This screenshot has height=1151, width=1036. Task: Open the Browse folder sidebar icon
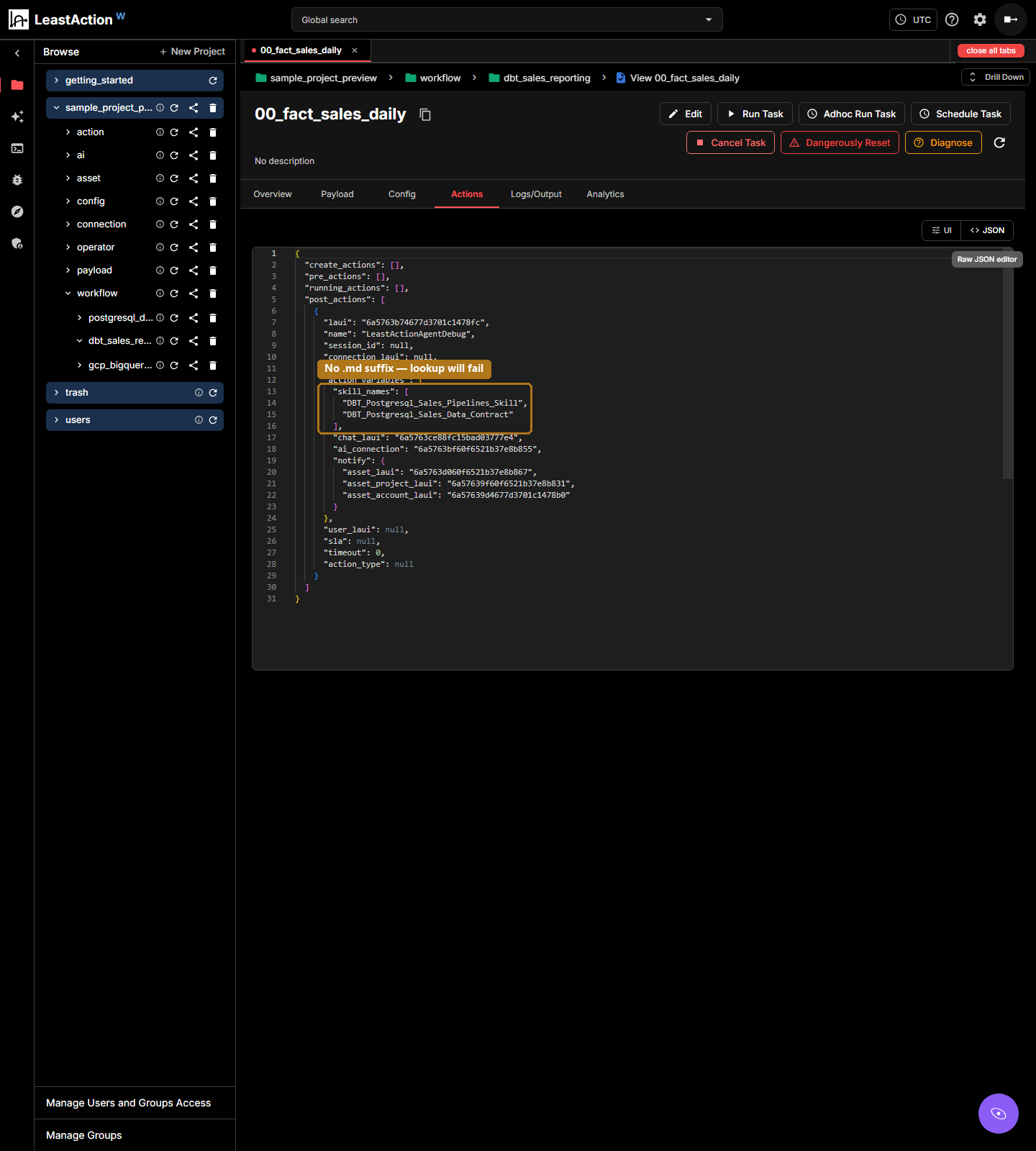point(17,85)
